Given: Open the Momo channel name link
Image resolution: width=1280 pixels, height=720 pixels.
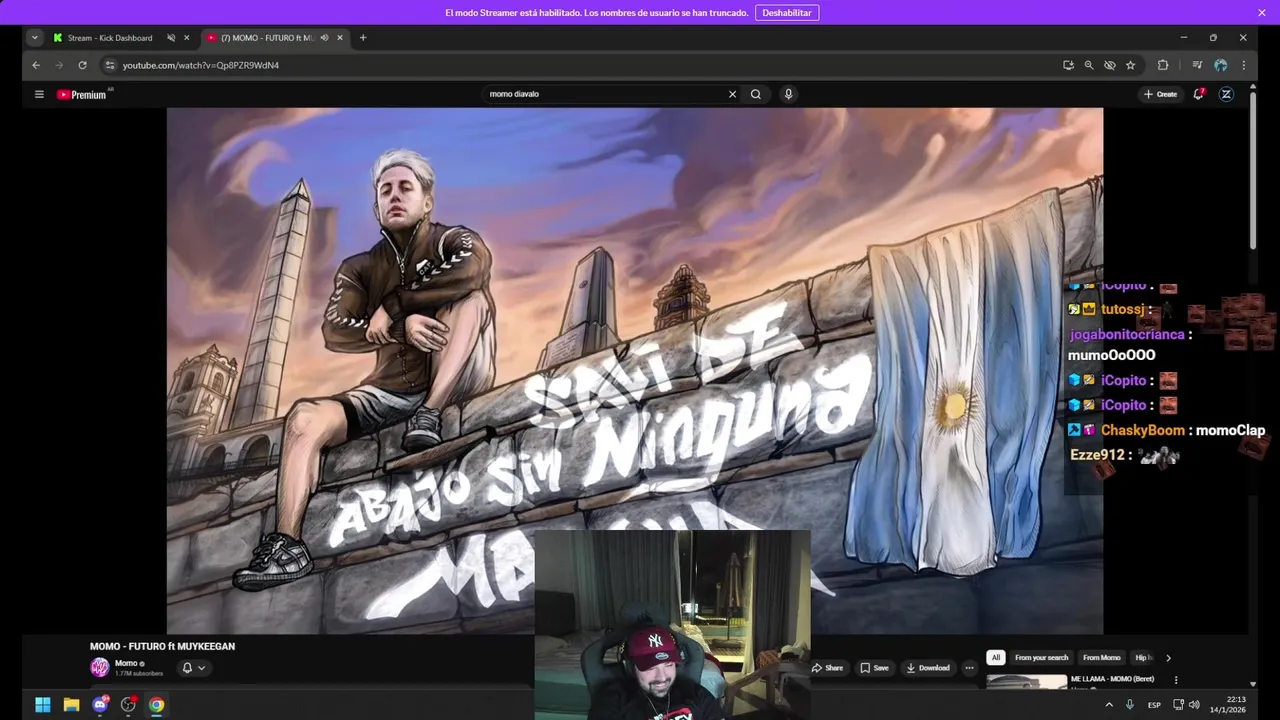Looking at the screenshot, I should click(126, 663).
